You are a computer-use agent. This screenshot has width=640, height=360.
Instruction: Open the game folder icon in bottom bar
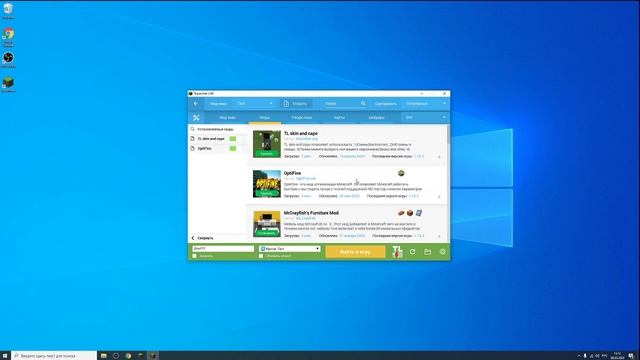pyautogui.click(x=427, y=252)
